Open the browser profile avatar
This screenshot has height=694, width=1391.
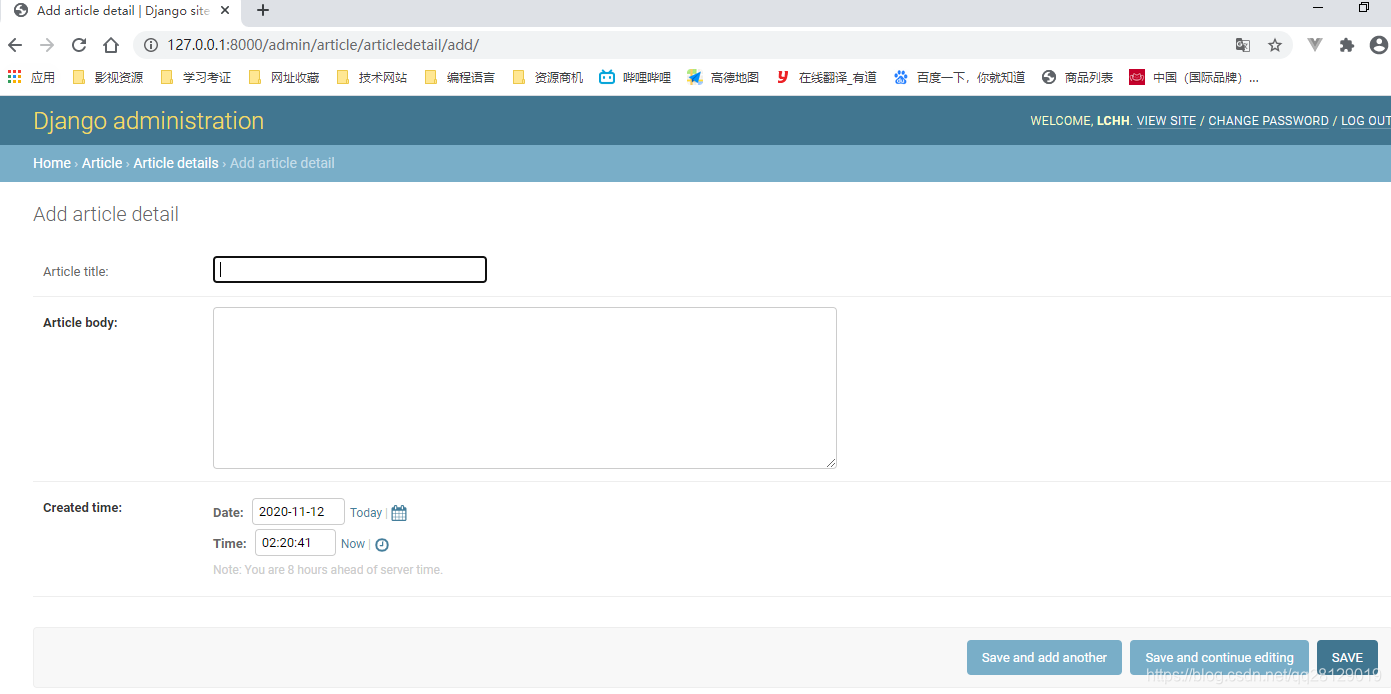pos(1379,45)
